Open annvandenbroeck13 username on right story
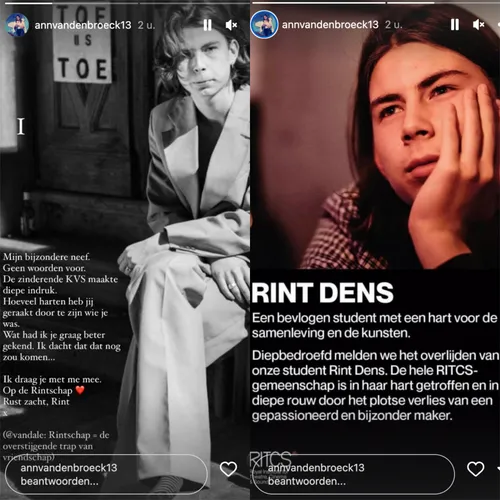 point(330,24)
